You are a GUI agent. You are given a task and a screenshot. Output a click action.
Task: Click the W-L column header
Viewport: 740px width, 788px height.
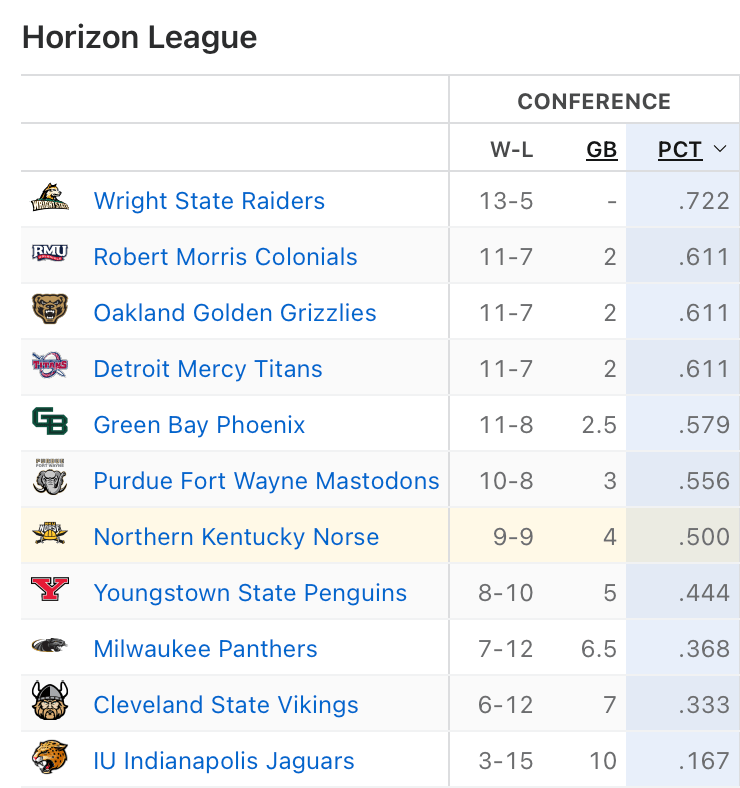click(511, 150)
